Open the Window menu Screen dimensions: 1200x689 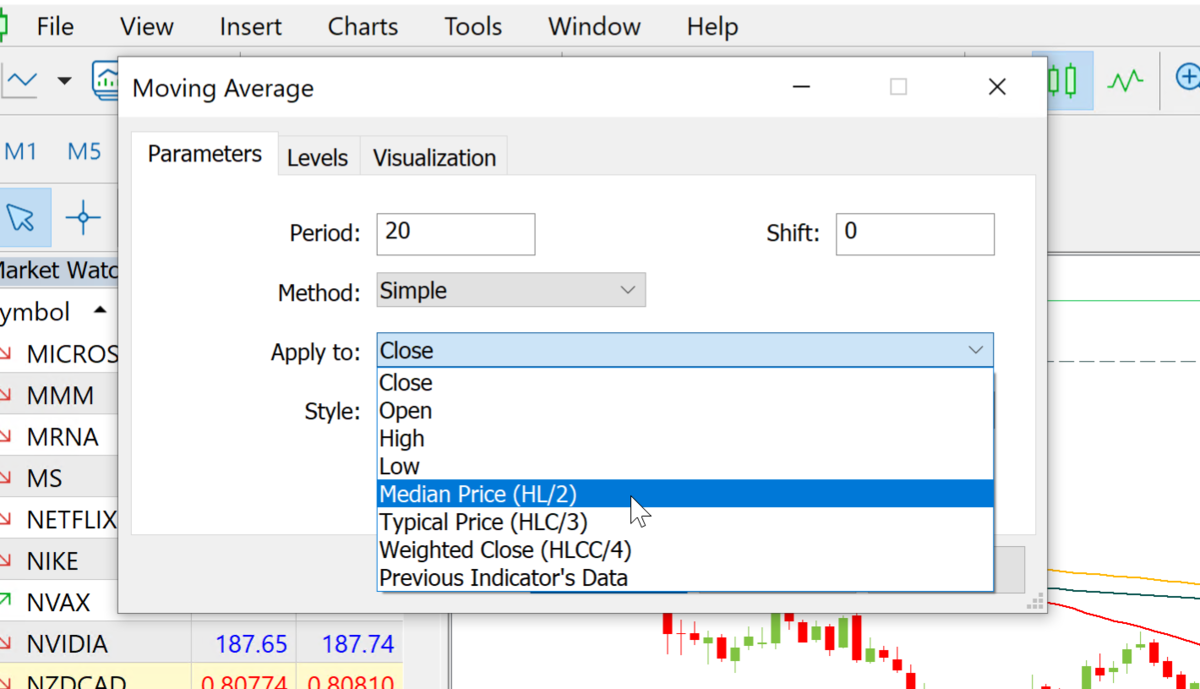pos(594,27)
